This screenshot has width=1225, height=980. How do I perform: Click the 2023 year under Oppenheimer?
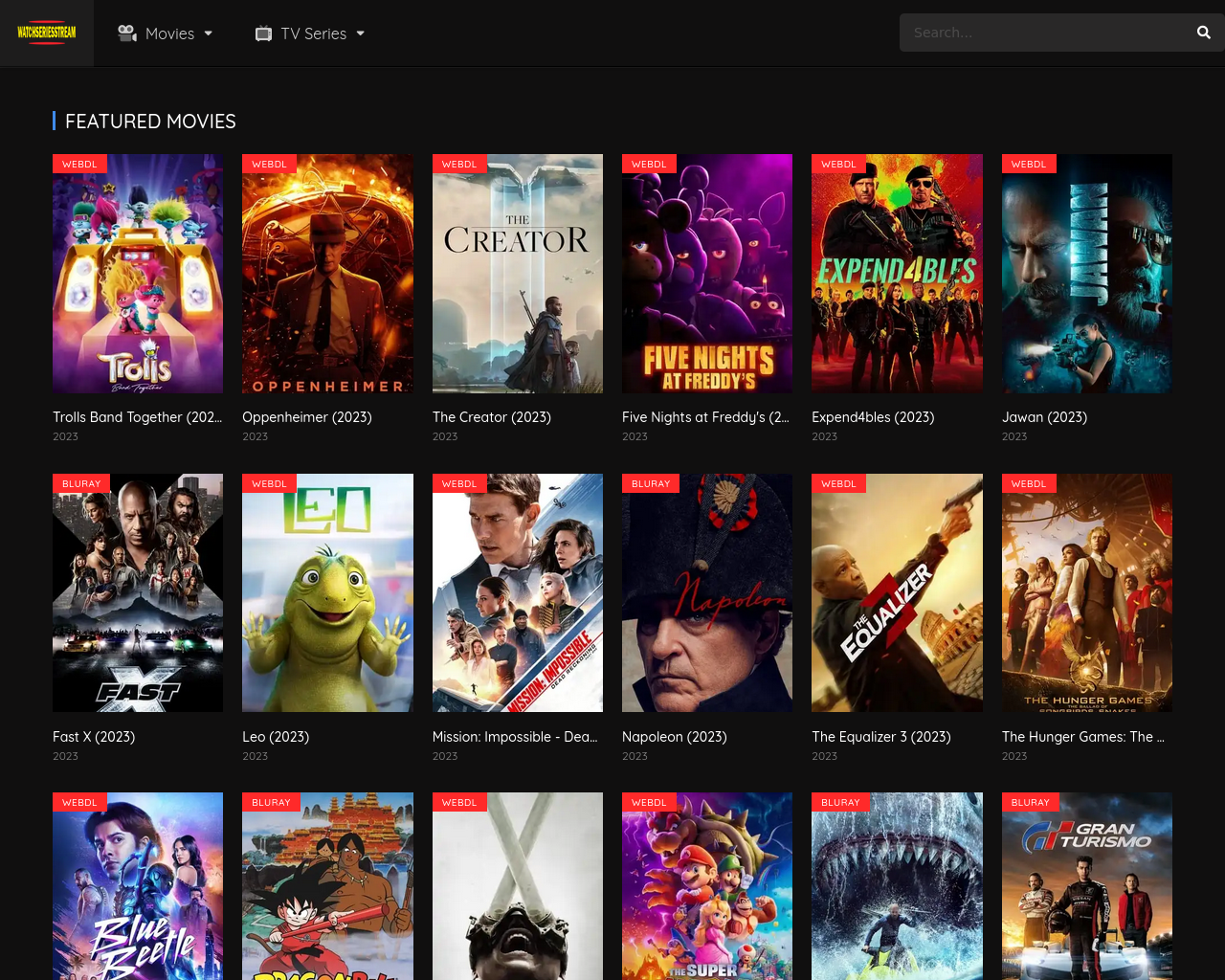point(255,436)
